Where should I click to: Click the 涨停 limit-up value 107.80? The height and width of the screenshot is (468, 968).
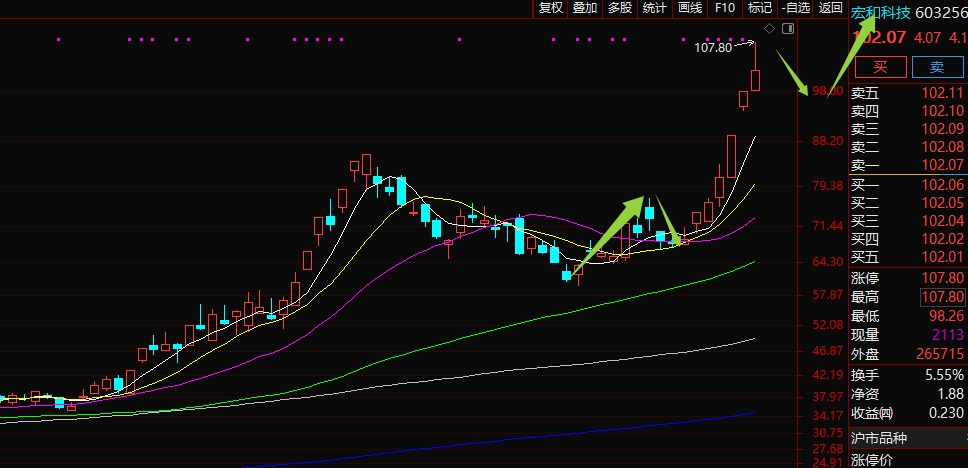pyautogui.click(x=942, y=278)
